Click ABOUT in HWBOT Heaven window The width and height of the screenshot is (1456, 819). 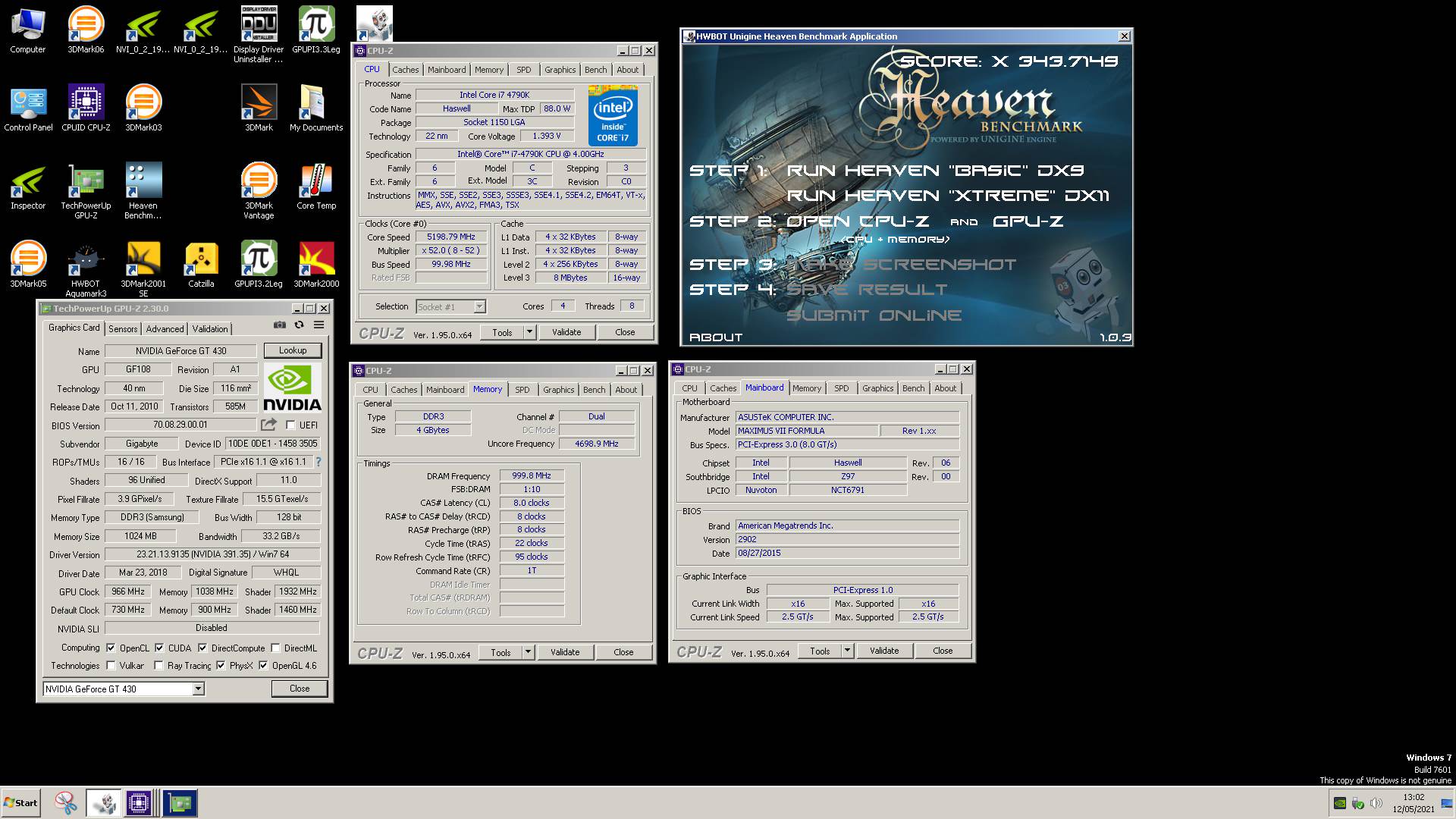click(715, 337)
